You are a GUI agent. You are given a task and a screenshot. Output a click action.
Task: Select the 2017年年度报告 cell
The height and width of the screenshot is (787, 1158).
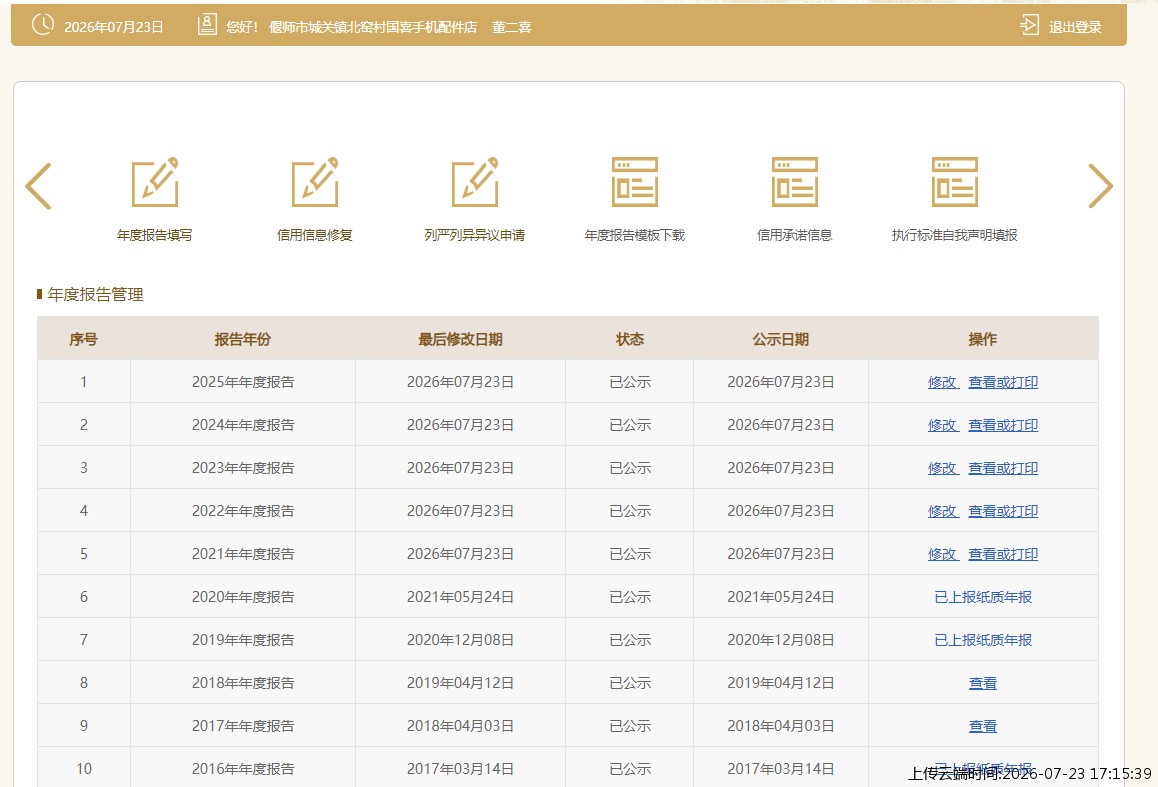pyautogui.click(x=243, y=726)
